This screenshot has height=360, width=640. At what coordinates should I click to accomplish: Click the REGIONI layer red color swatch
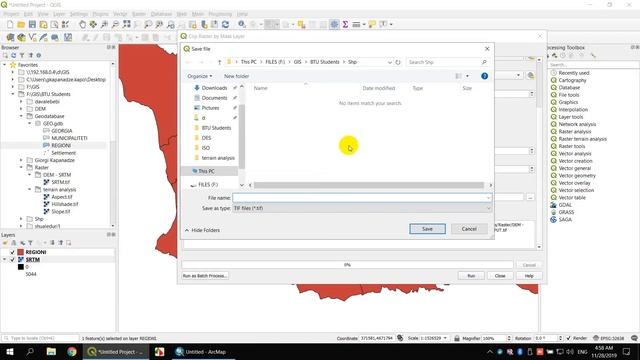click(21, 252)
